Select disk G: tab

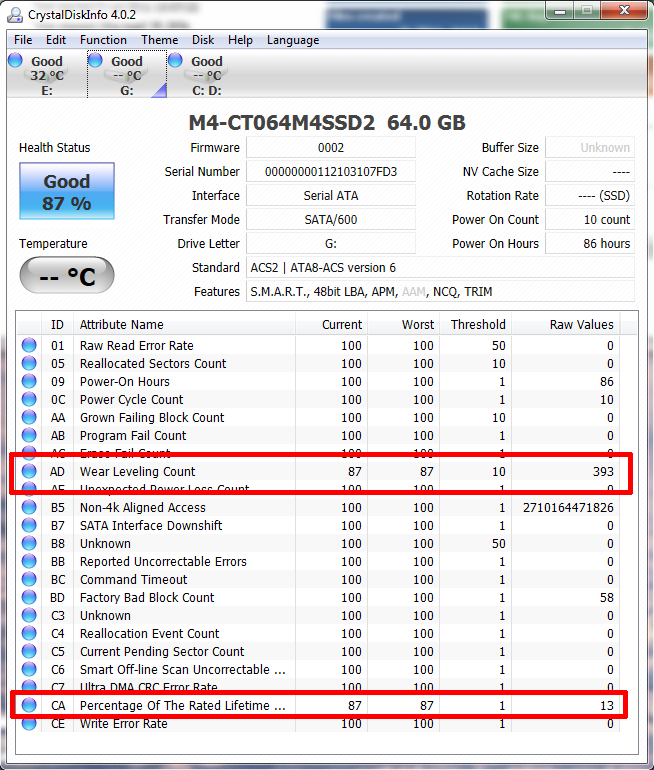pos(127,75)
